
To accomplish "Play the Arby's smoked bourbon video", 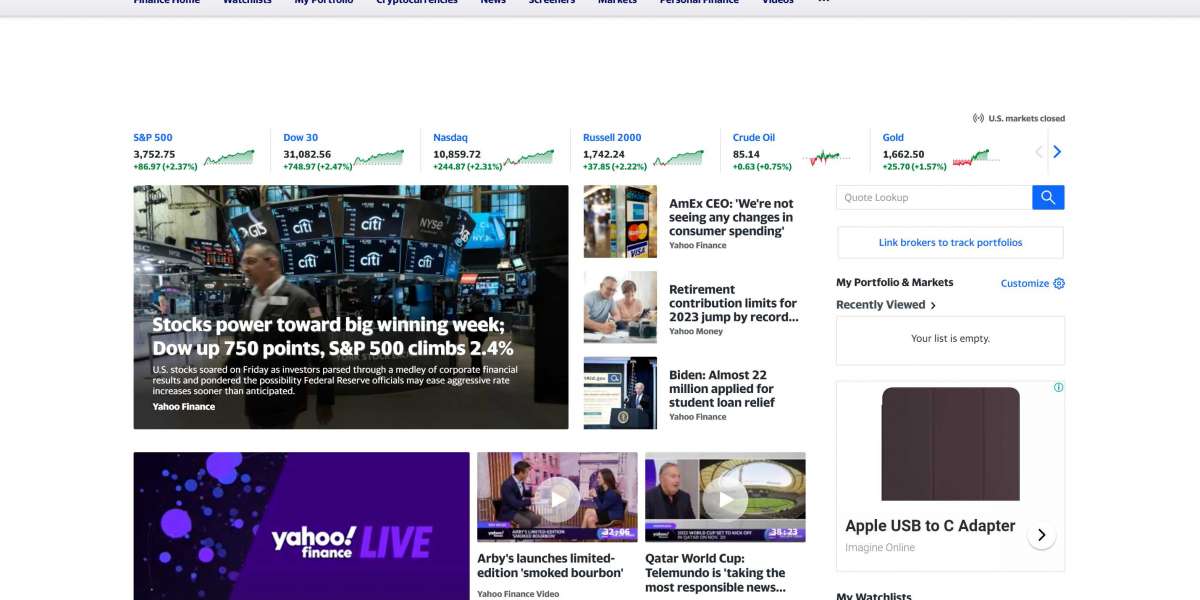I will pyautogui.click(x=557, y=497).
